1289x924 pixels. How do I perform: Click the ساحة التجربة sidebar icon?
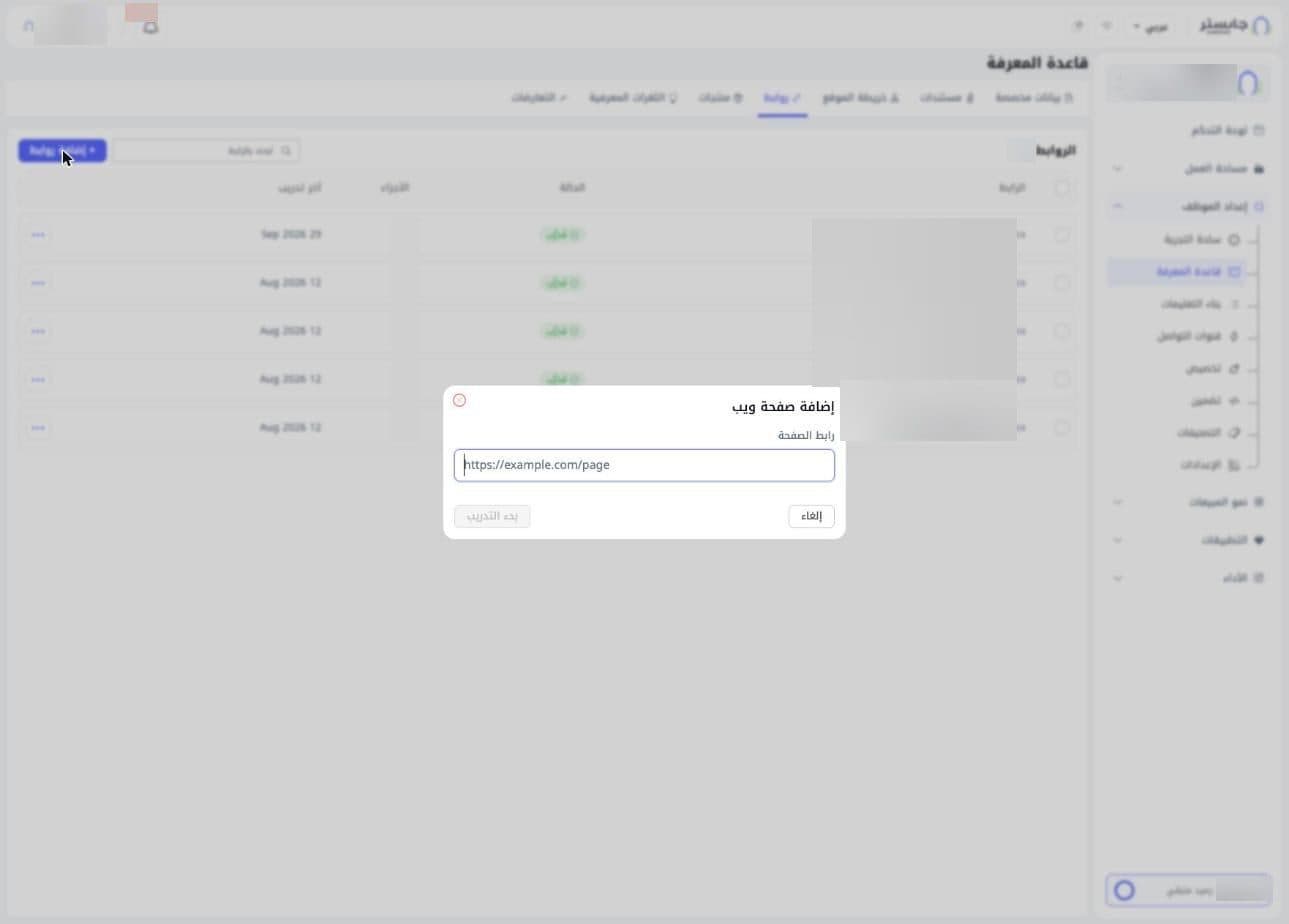click(1234, 240)
